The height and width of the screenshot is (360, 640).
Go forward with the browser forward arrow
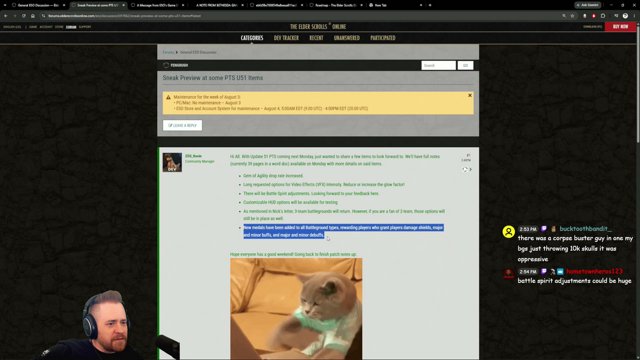pyautogui.click(x=15, y=16)
